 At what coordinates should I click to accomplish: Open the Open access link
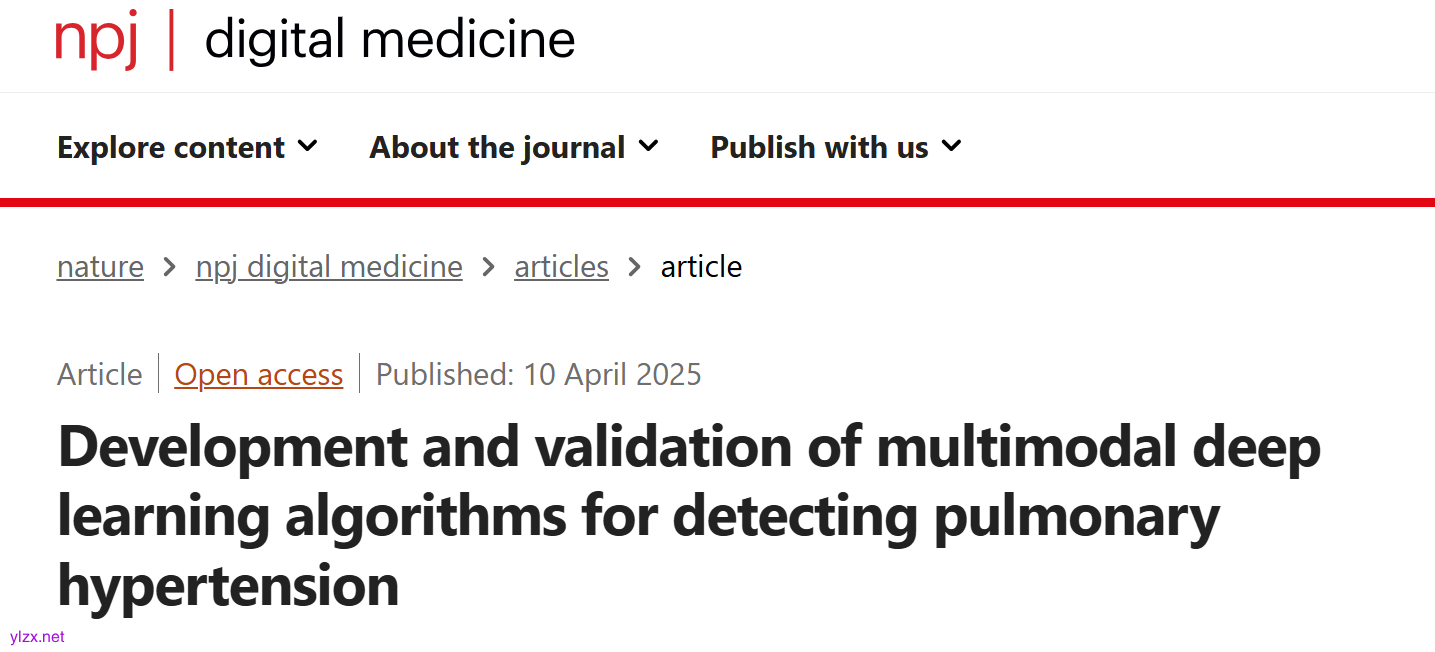pyautogui.click(x=258, y=375)
